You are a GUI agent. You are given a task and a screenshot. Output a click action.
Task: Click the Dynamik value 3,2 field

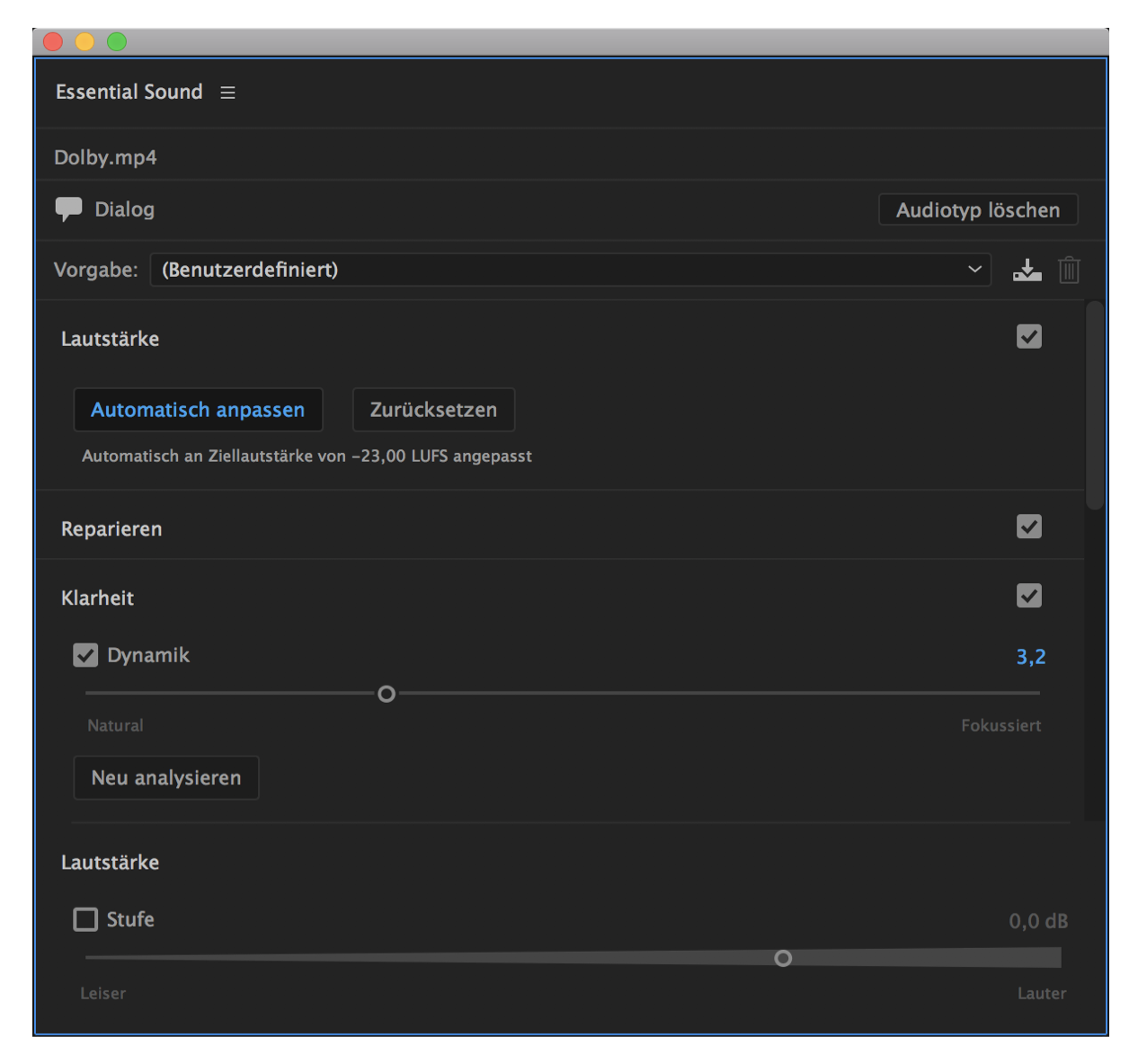coord(1030,657)
